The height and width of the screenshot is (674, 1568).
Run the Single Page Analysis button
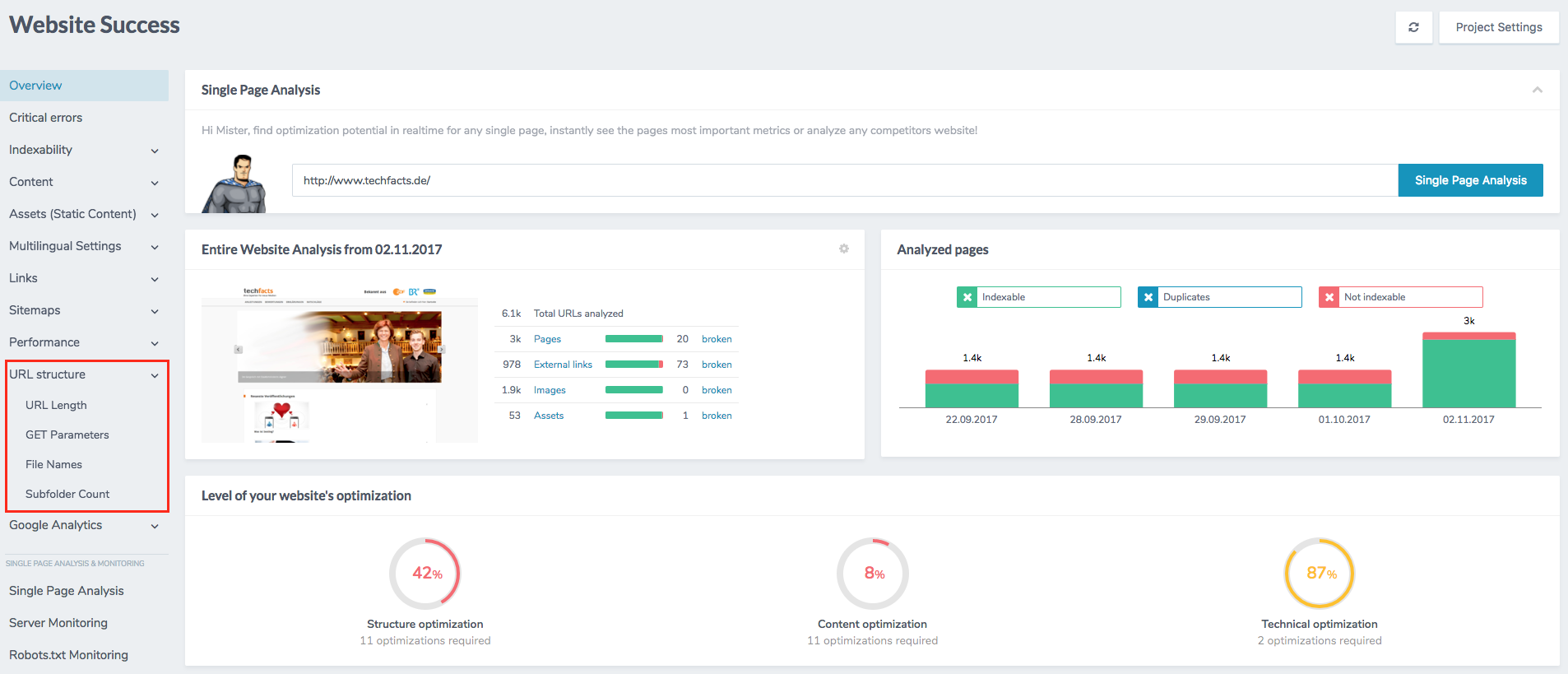[1470, 180]
